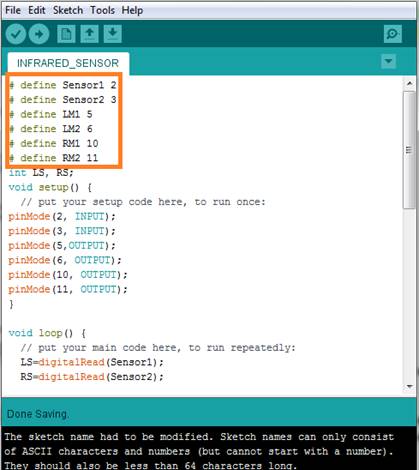Click the Upload arrow button

39,34
